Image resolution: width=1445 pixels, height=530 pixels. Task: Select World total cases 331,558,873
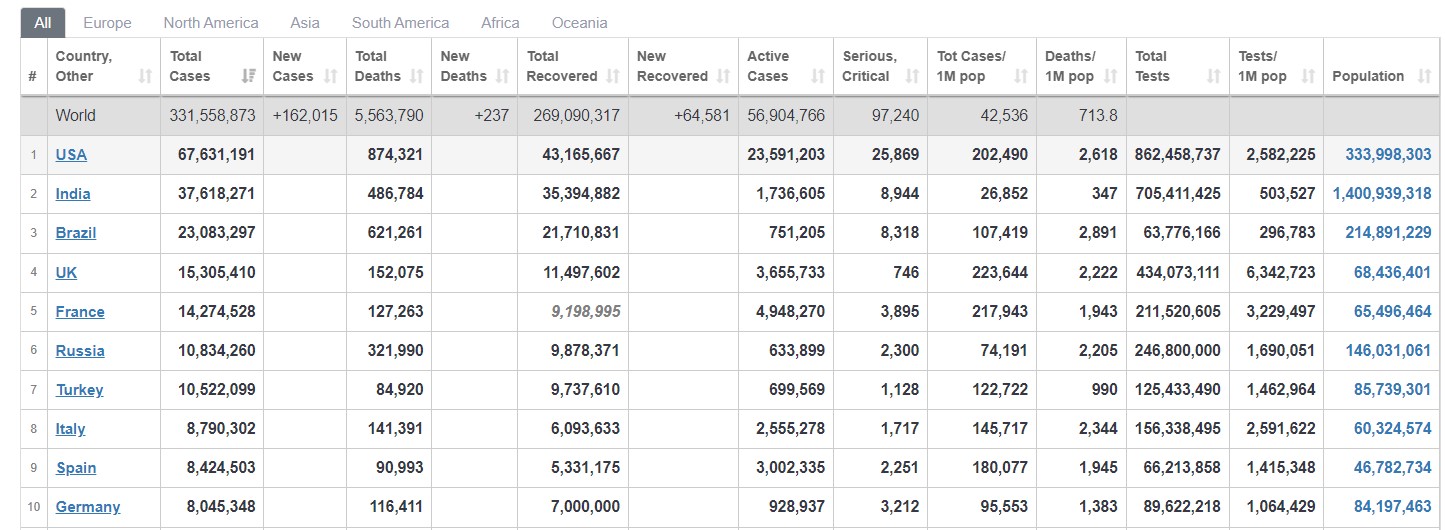point(212,116)
